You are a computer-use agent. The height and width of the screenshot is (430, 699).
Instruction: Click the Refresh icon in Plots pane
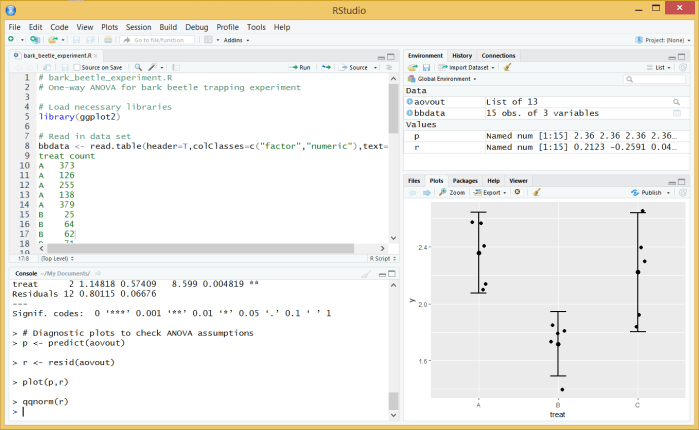[683, 192]
